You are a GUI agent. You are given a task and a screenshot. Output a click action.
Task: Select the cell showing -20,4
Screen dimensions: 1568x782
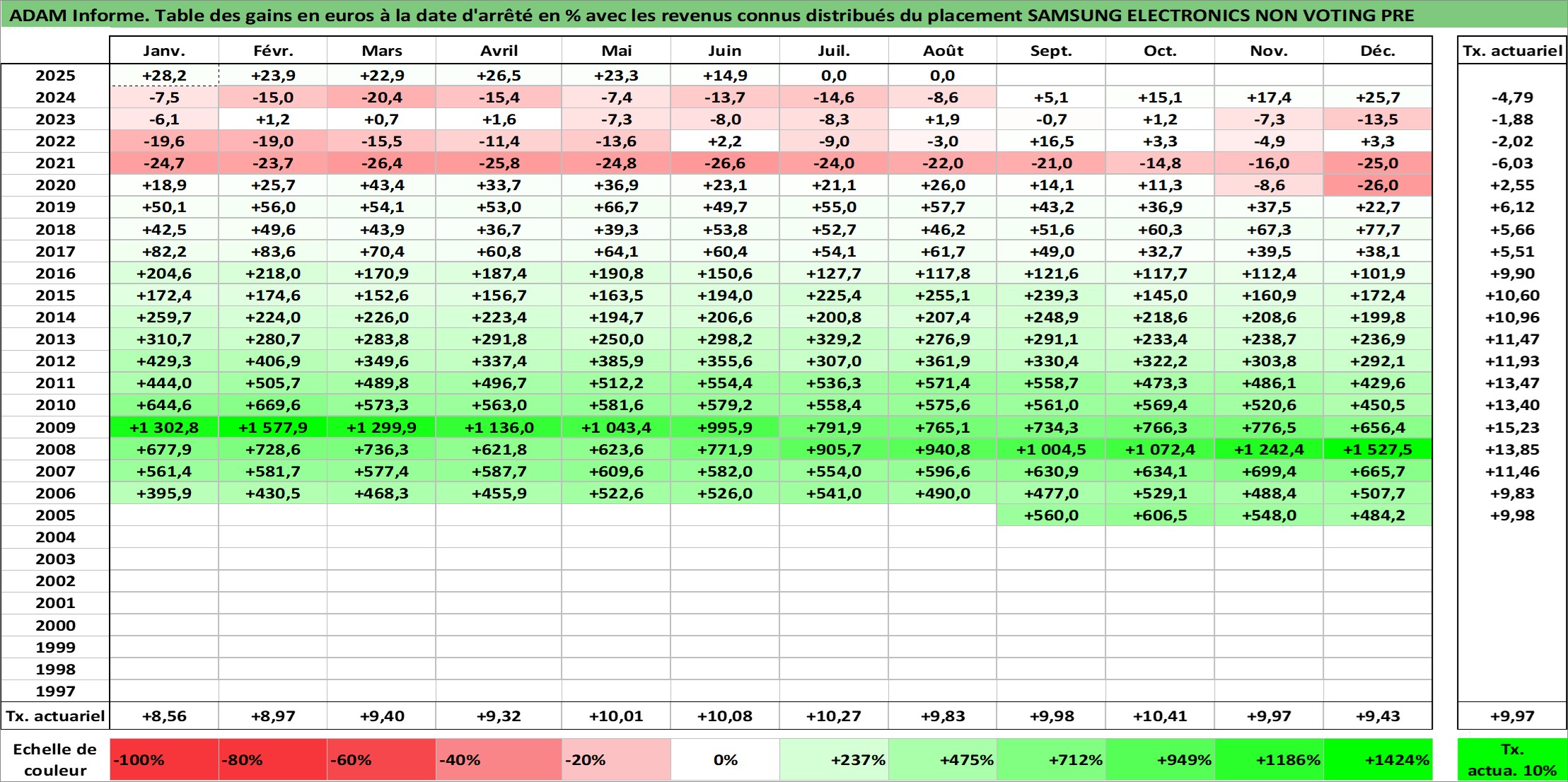381,98
